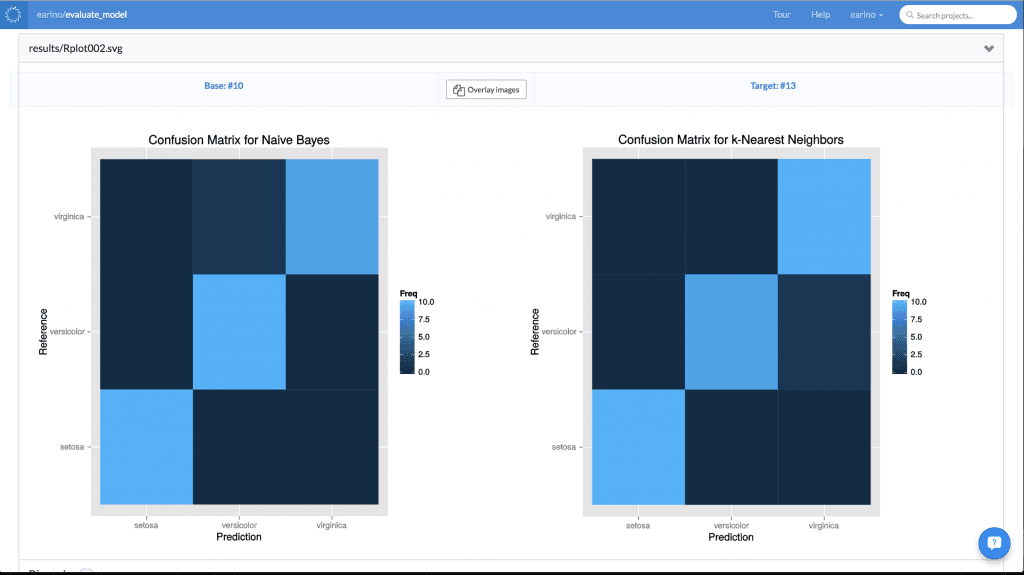Open the Help menu item

tap(820, 14)
